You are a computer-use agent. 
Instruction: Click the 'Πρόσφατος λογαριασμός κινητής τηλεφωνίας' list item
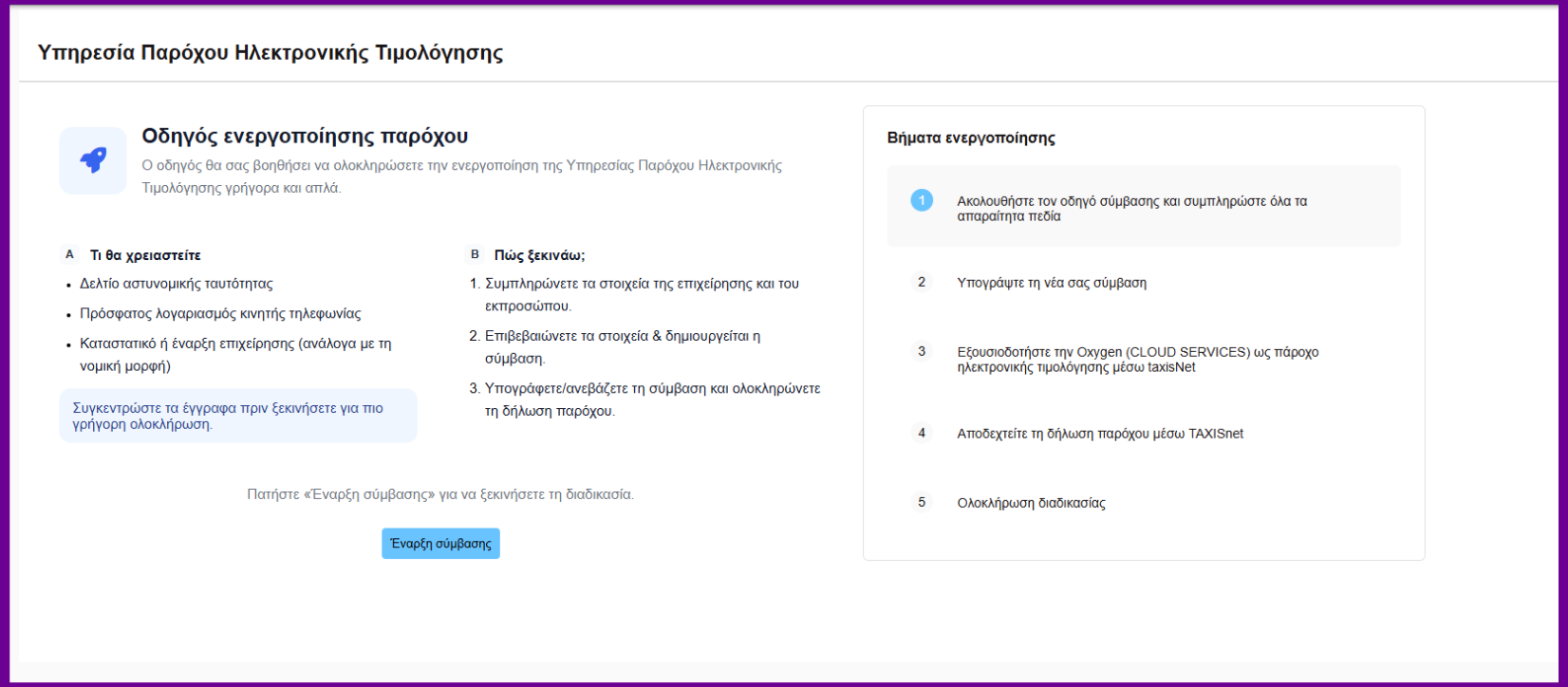(x=220, y=313)
